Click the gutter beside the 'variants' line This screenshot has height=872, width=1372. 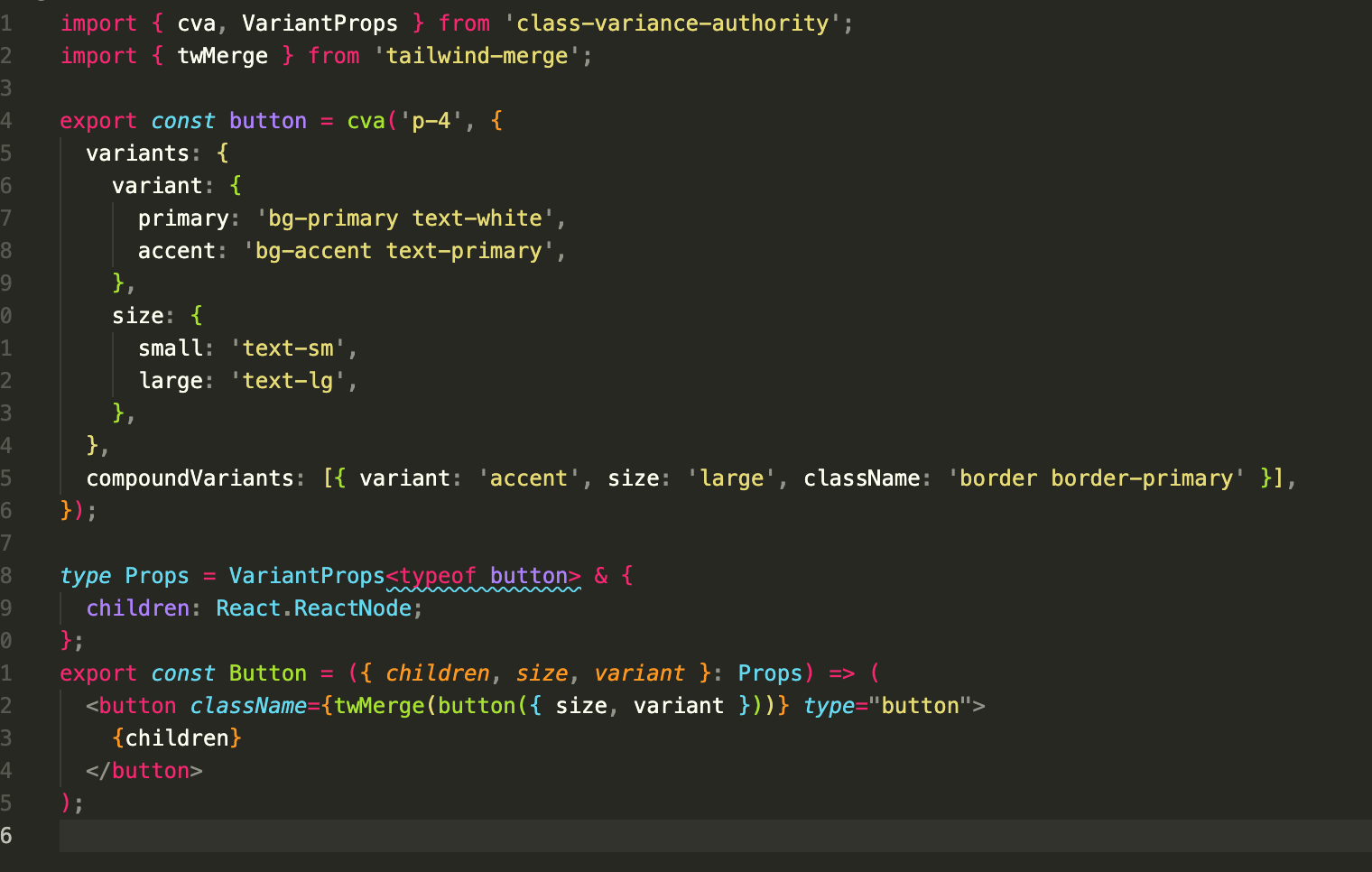tap(7, 153)
